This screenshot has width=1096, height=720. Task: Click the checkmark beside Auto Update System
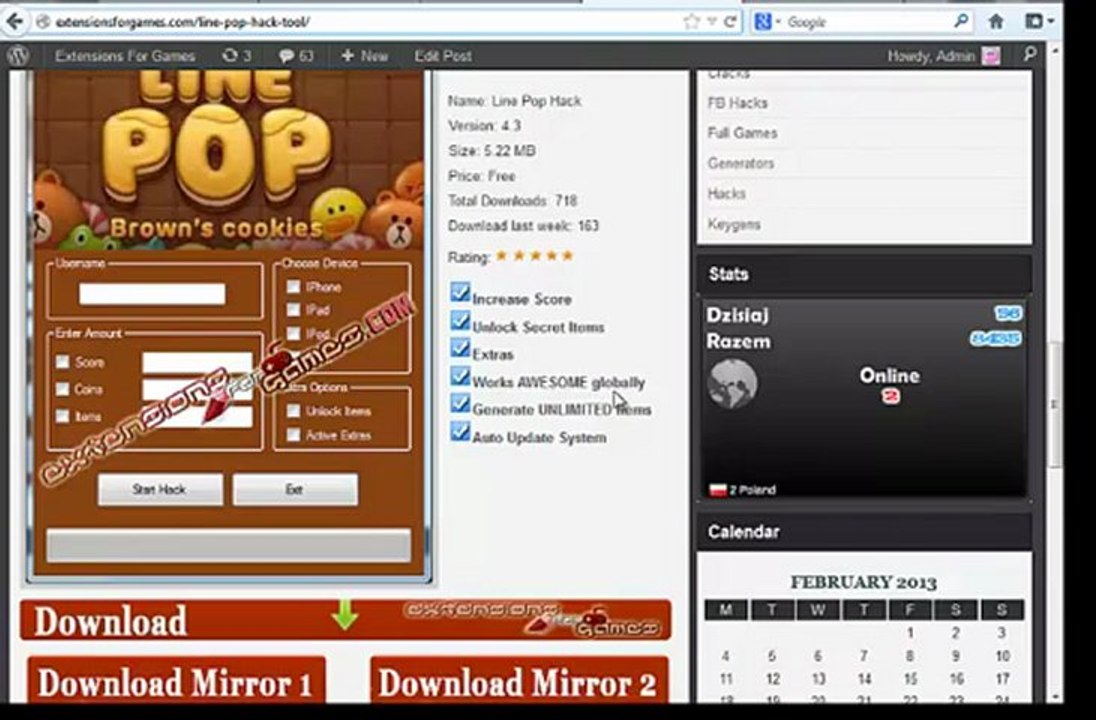(460, 431)
